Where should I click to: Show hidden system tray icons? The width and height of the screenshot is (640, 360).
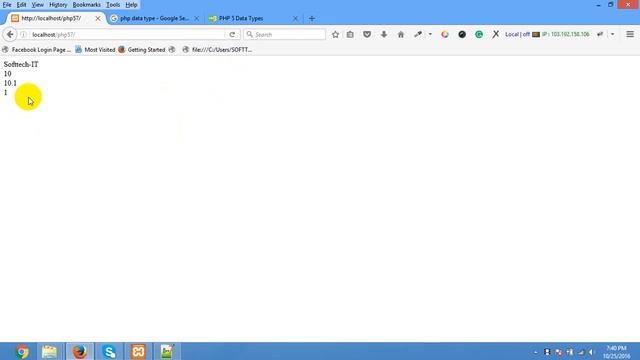tap(536, 352)
